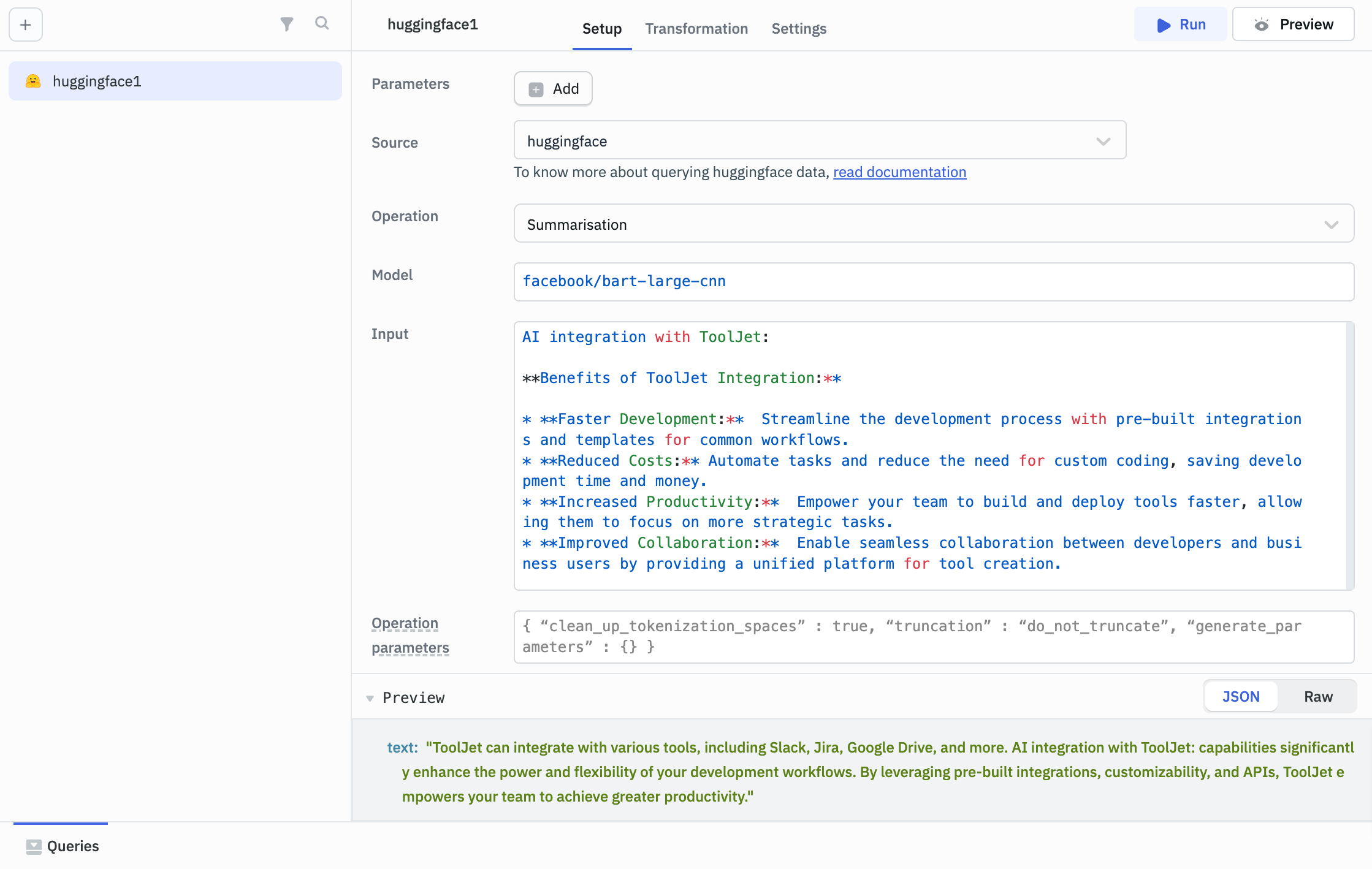
Task: Switch preview output to Raw
Action: 1318,697
